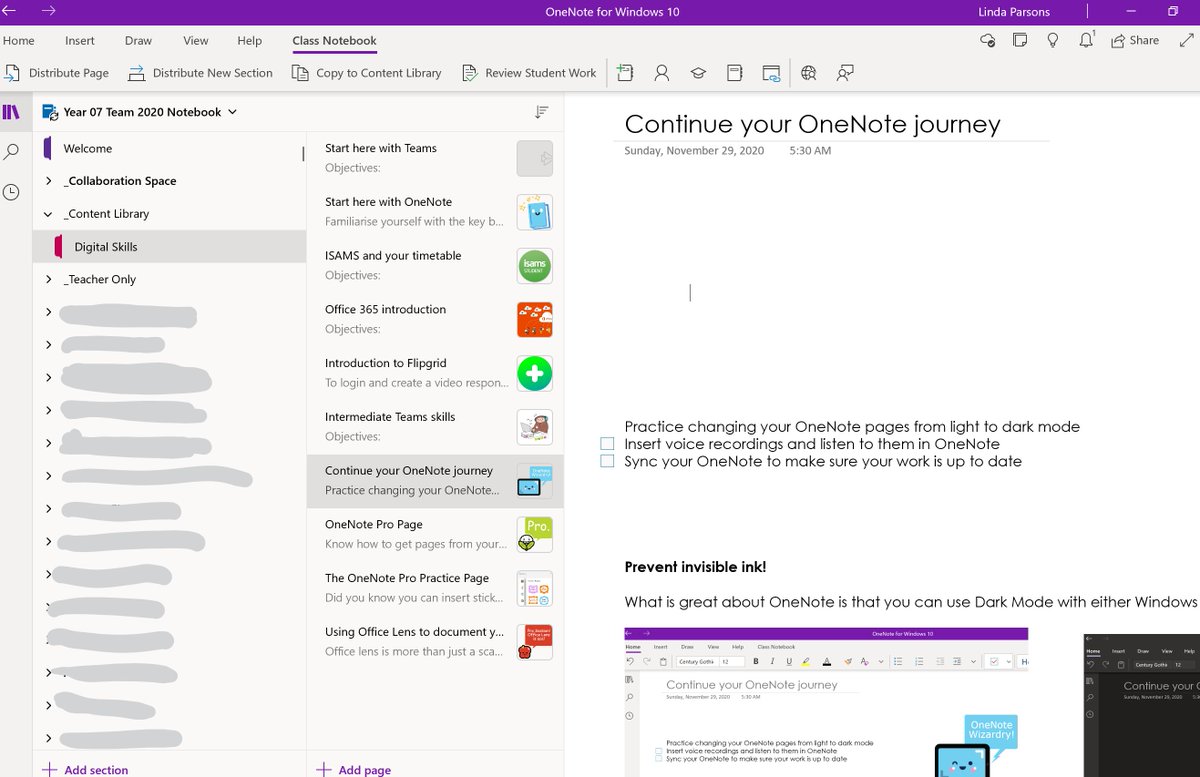Click the Flipgrid green plus thumbnail

tap(535, 374)
